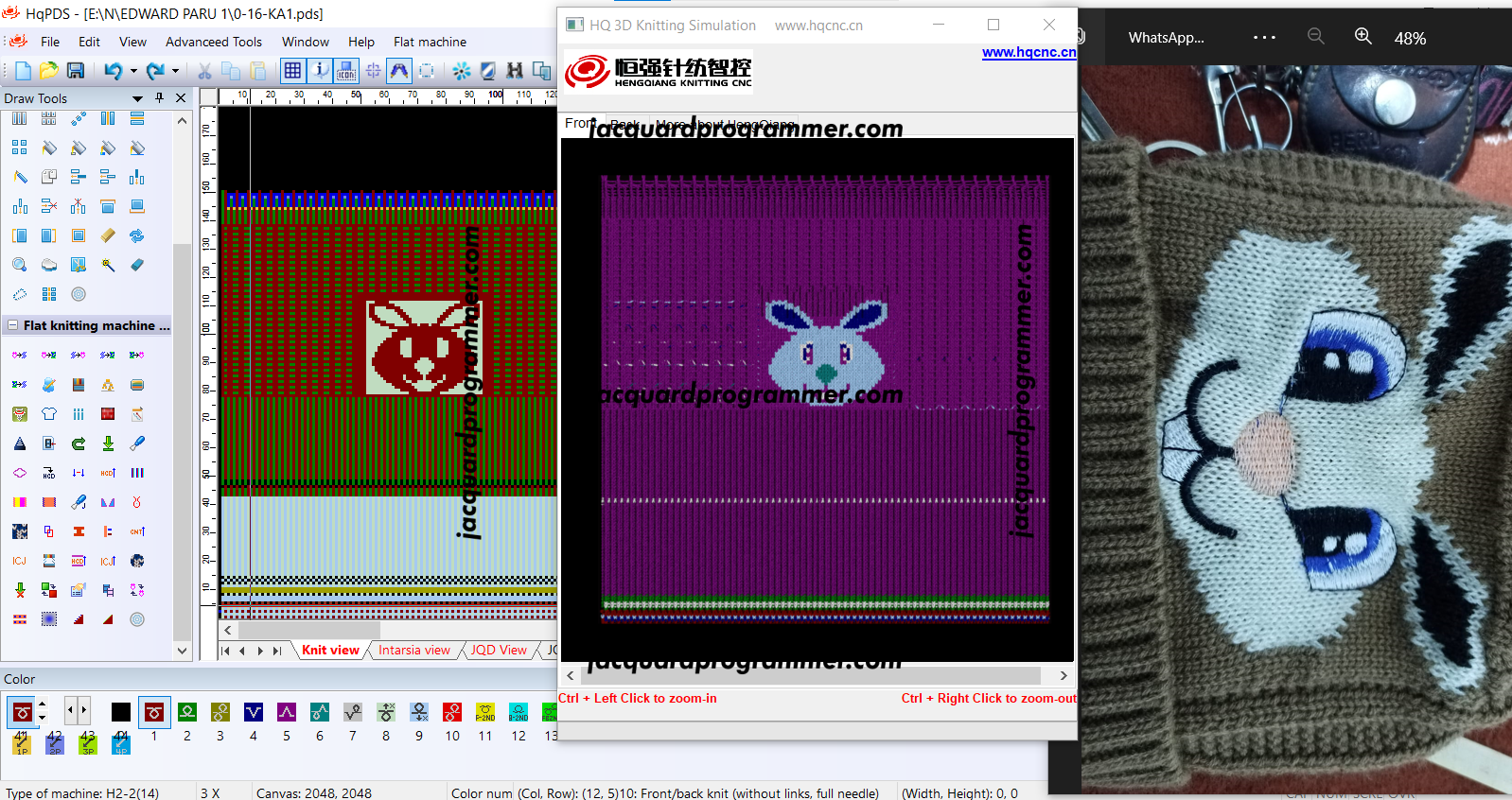Click left scroll arrow in simulation window
Screen dimensions: 1512x800
click(x=570, y=675)
